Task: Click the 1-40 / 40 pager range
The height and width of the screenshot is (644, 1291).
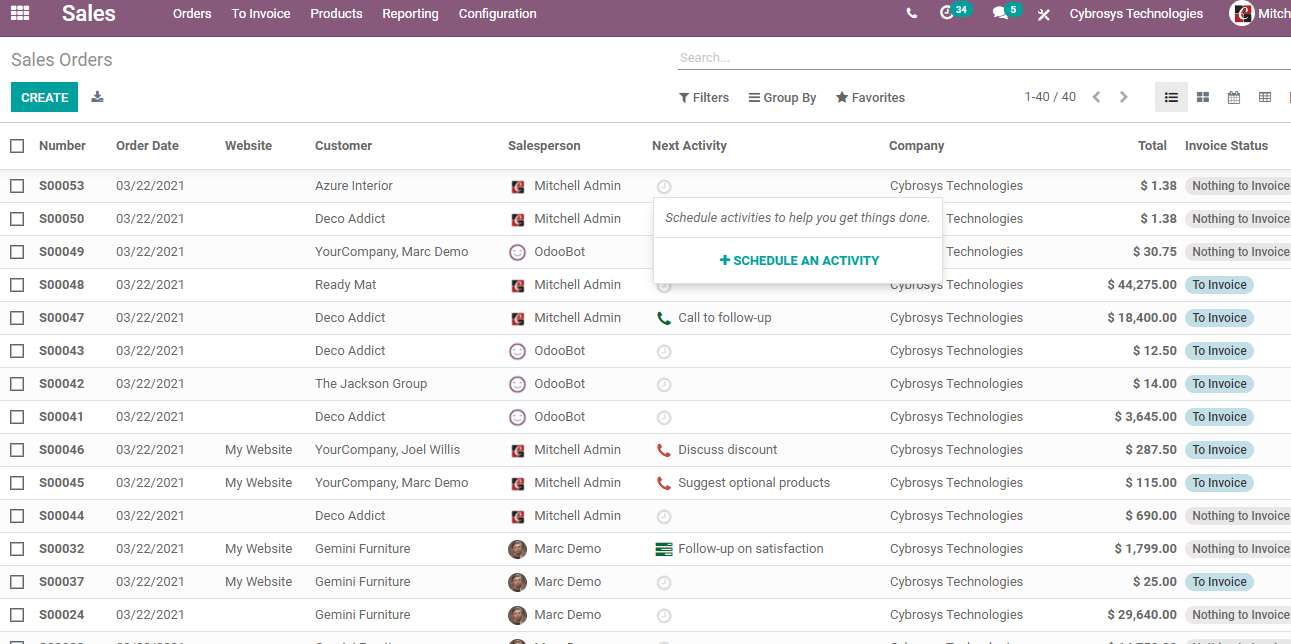Action: pyautogui.click(x=1050, y=97)
